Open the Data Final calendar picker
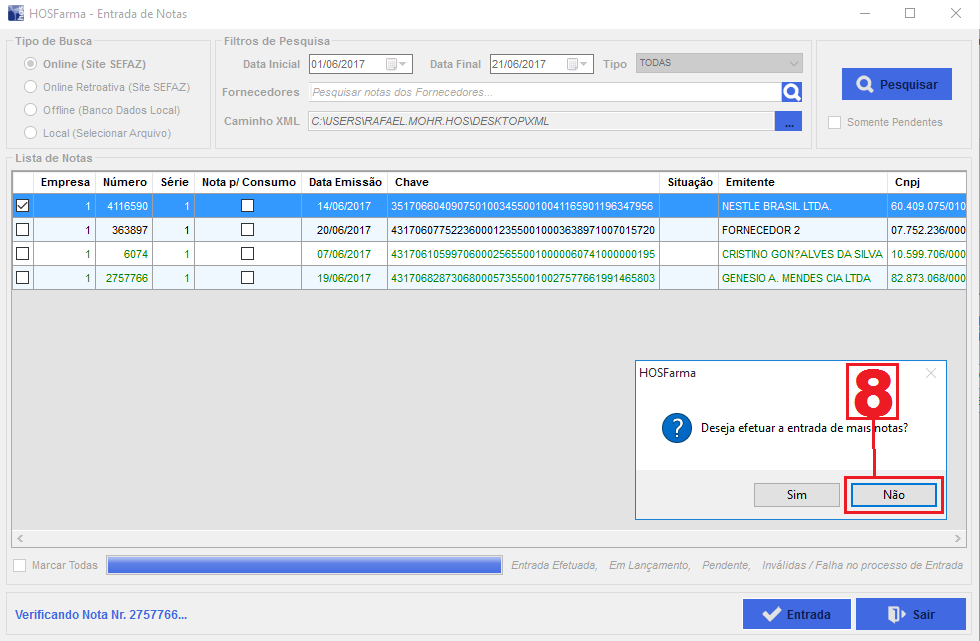 coord(573,64)
